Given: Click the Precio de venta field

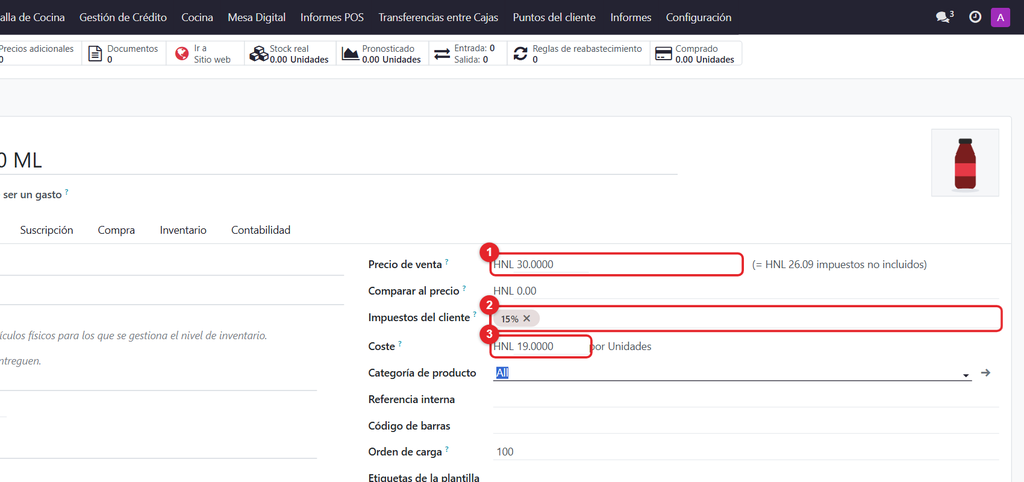Looking at the screenshot, I should coord(616,265).
